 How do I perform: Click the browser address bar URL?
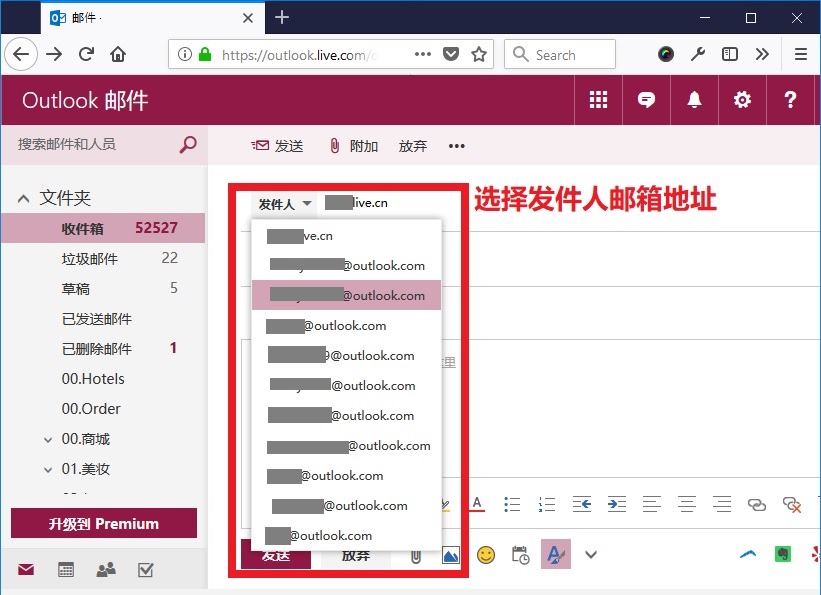(298, 55)
